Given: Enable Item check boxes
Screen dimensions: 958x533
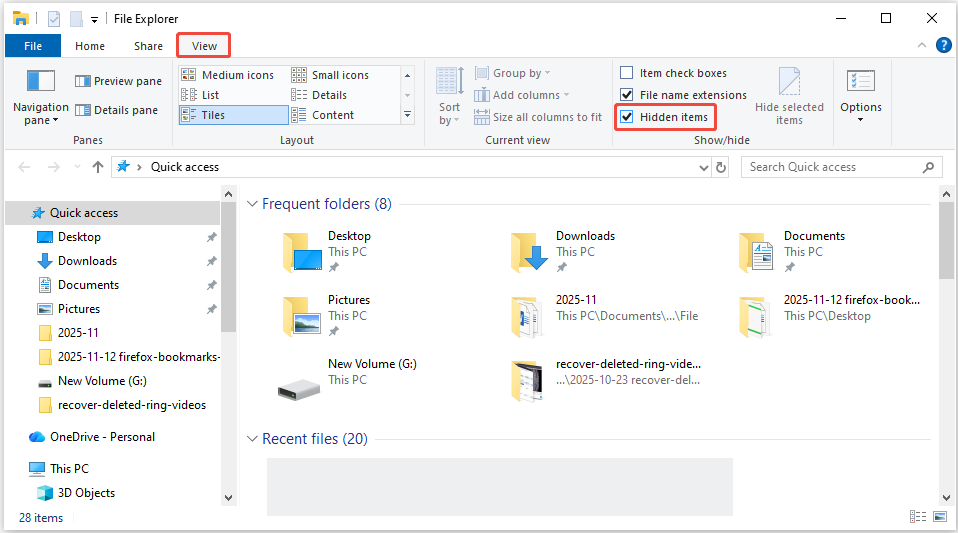Looking at the screenshot, I should point(626,73).
